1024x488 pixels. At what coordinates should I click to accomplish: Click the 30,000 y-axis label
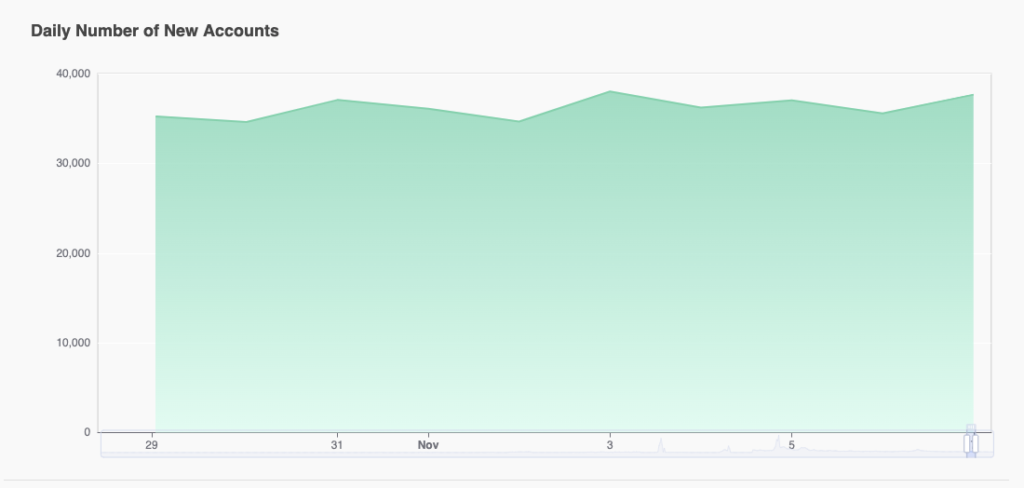[73, 163]
